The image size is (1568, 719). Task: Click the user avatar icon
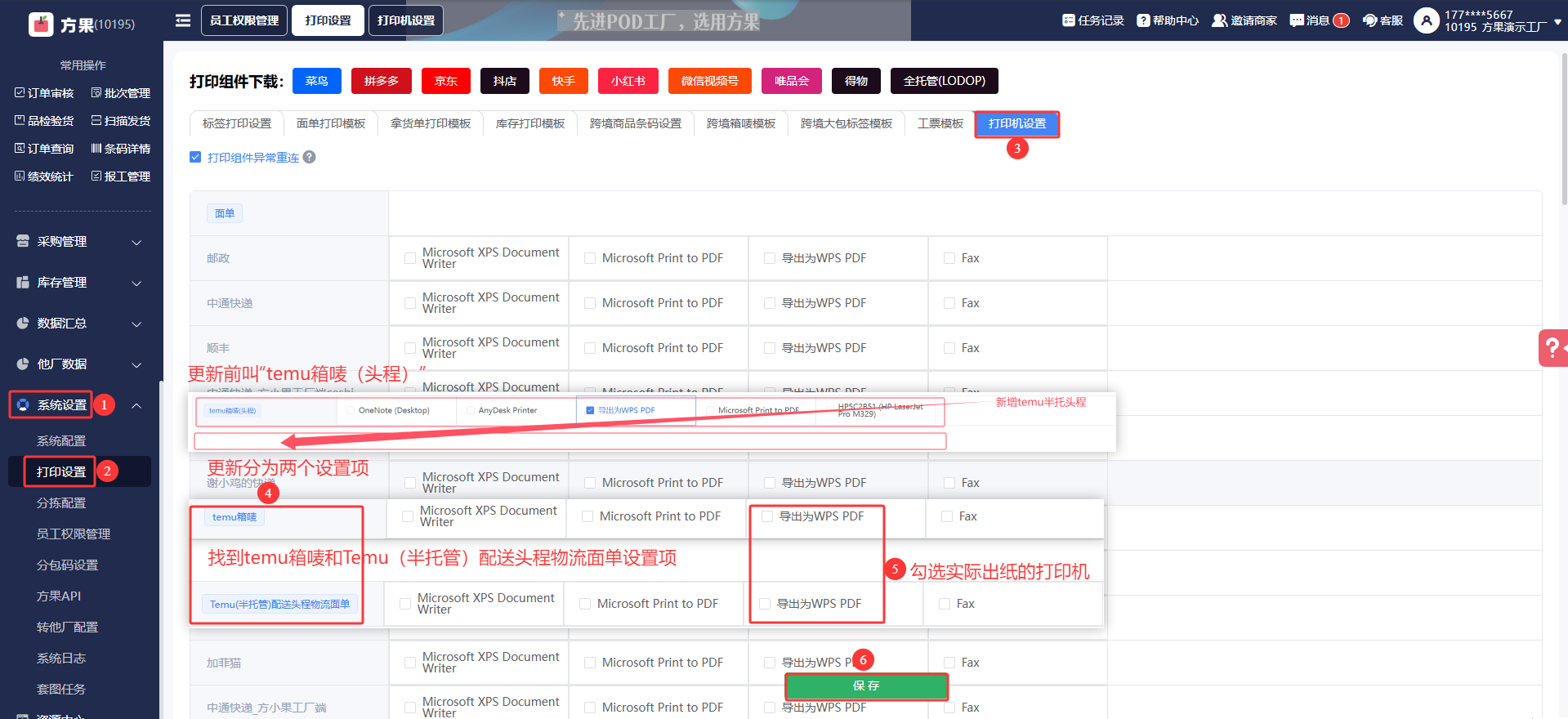click(1426, 20)
